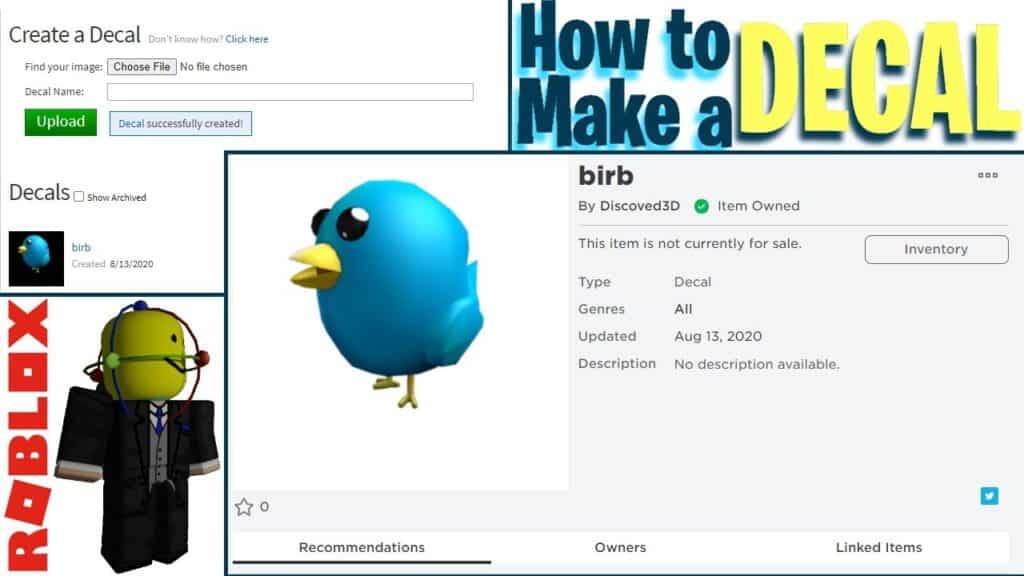The height and width of the screenshot is (576, 1024).
Task: Click the green Upload button
Action: pos(60,122)
